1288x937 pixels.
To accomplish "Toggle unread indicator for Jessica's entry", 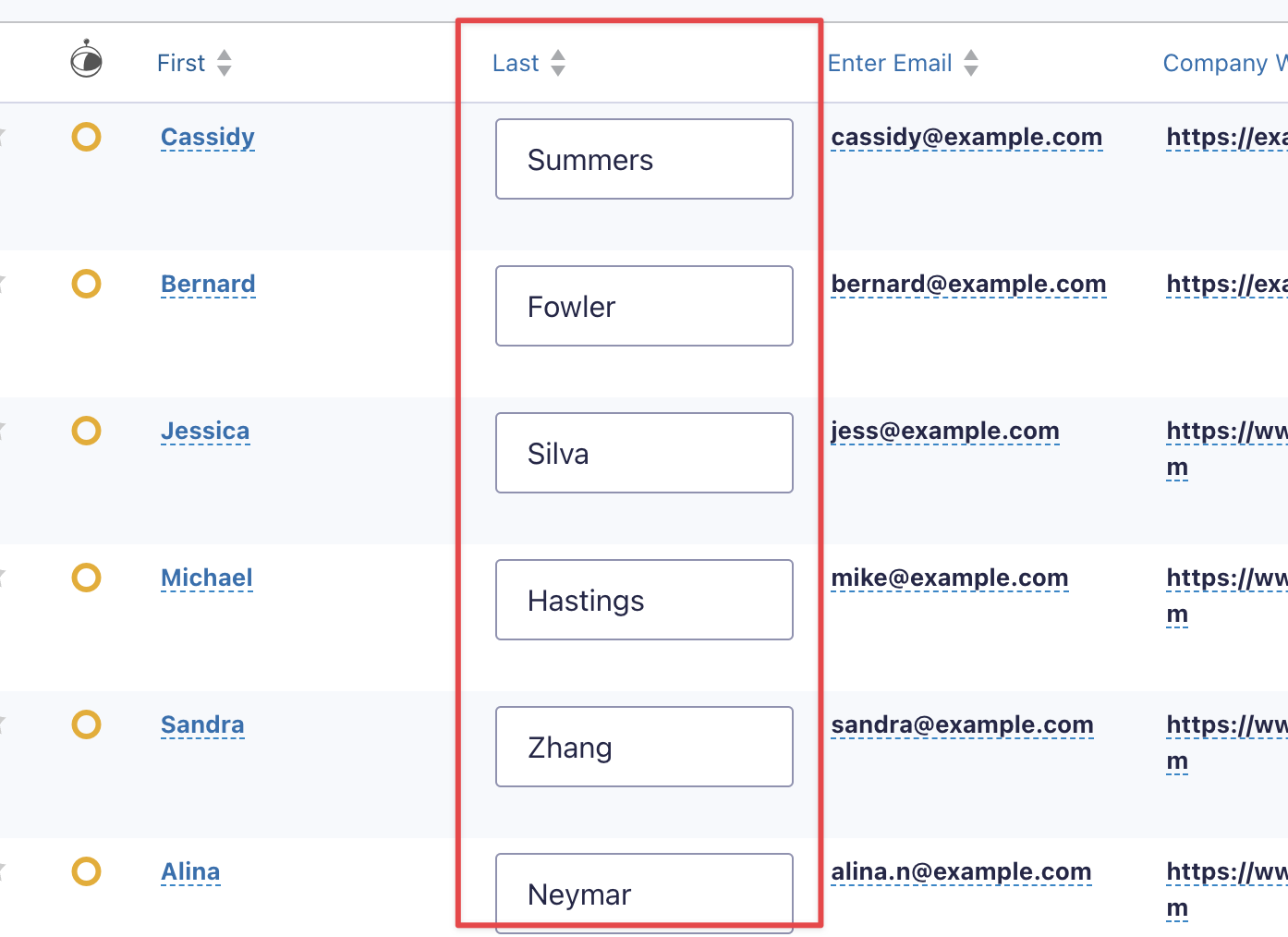I will tap(86, 431).
